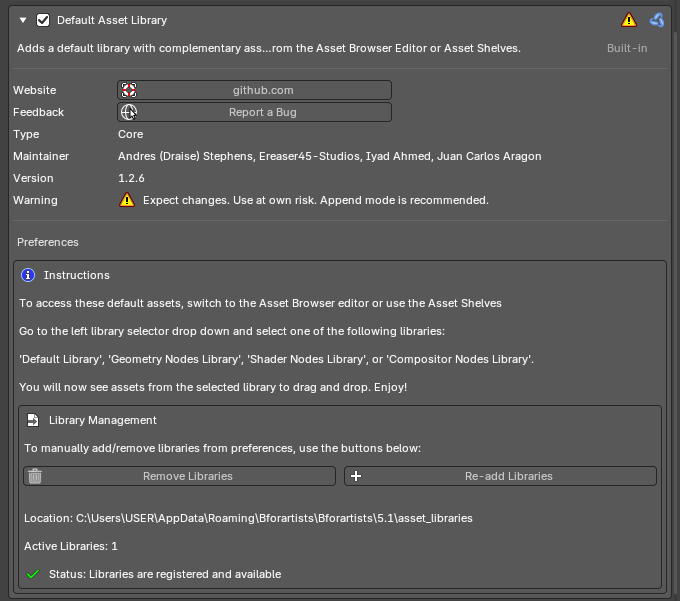
Task: Click the 'Built-in' label text
Action: (627, 48)
